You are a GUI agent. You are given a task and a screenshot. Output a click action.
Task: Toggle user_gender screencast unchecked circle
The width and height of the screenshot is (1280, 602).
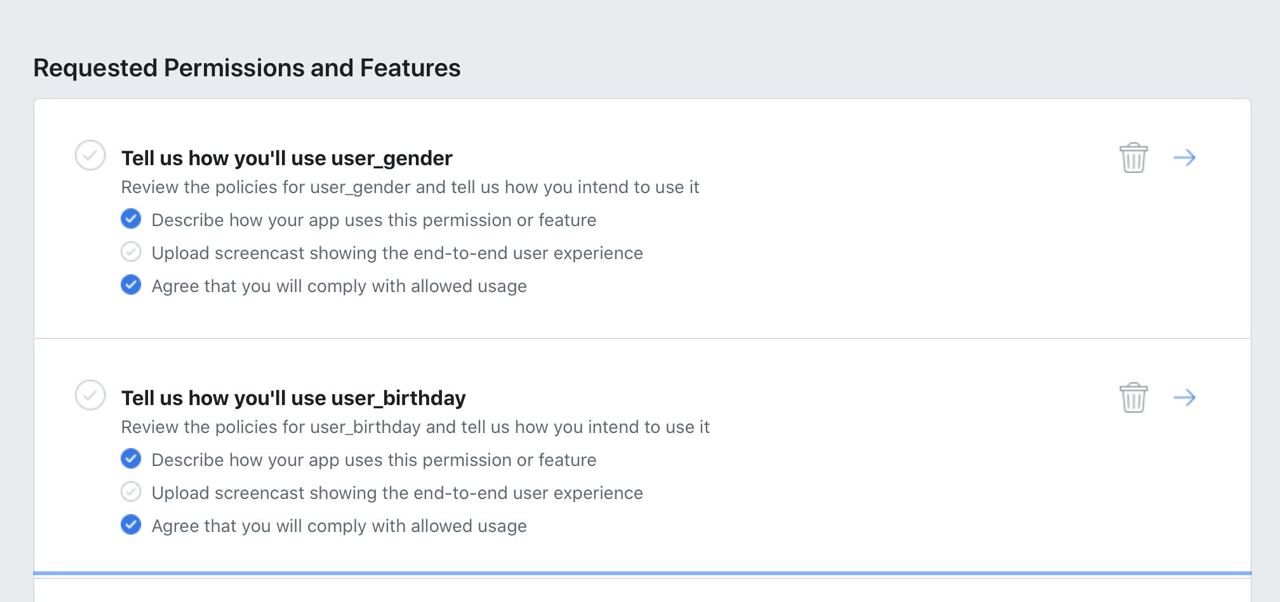pyautogui.click(x=131, y=252)
